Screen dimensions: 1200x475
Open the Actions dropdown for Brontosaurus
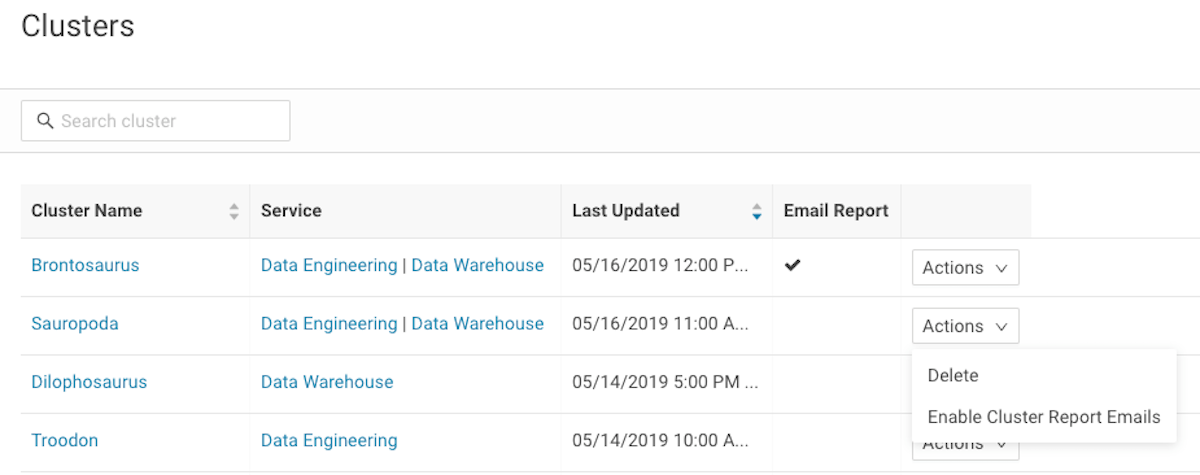tap(965, 268)
